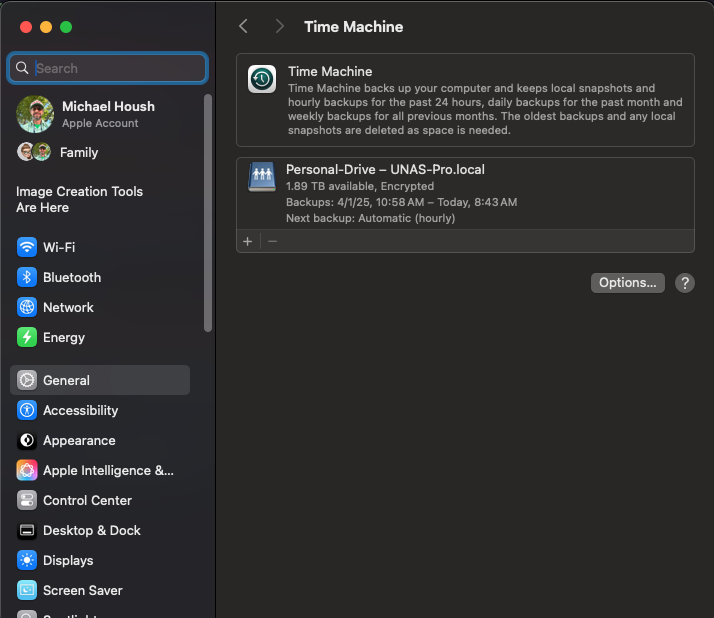The height and width of the screenshot is (618, 714).
Task: Add a backup disk with plus button
Action: coord(248,241)
